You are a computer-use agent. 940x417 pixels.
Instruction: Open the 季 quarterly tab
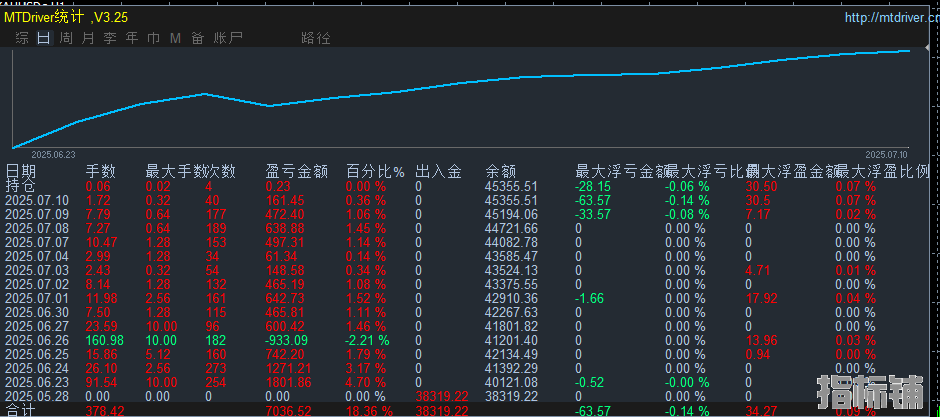(x=110, y=38)
